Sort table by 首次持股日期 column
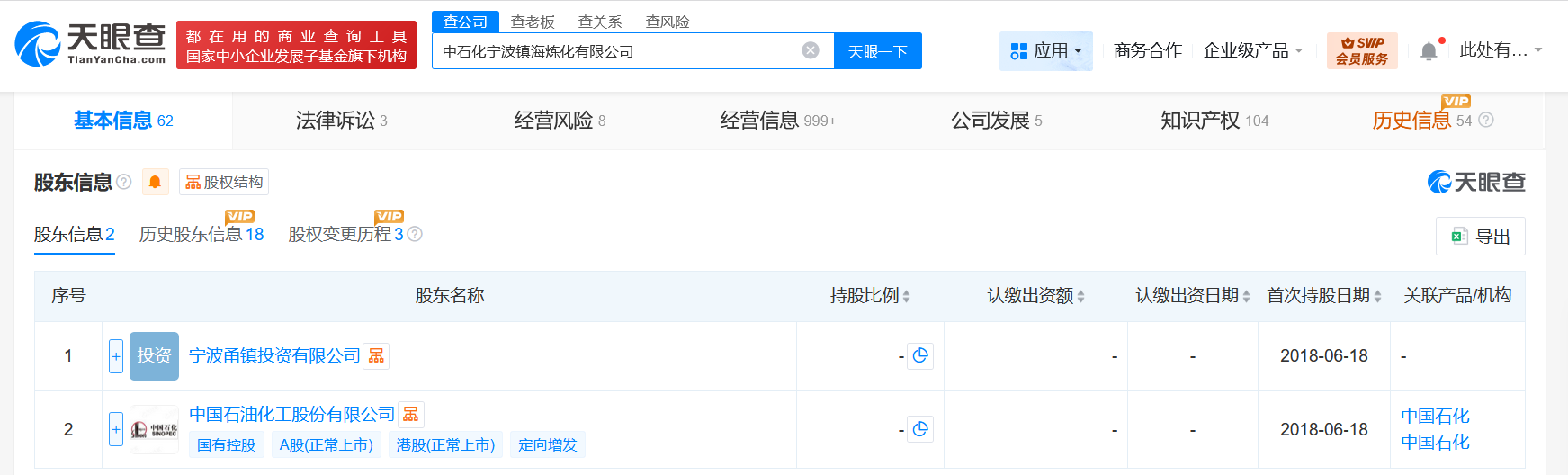This screenshot has width=1568, height=475. pyautogui.click(x=1323, y=296)
